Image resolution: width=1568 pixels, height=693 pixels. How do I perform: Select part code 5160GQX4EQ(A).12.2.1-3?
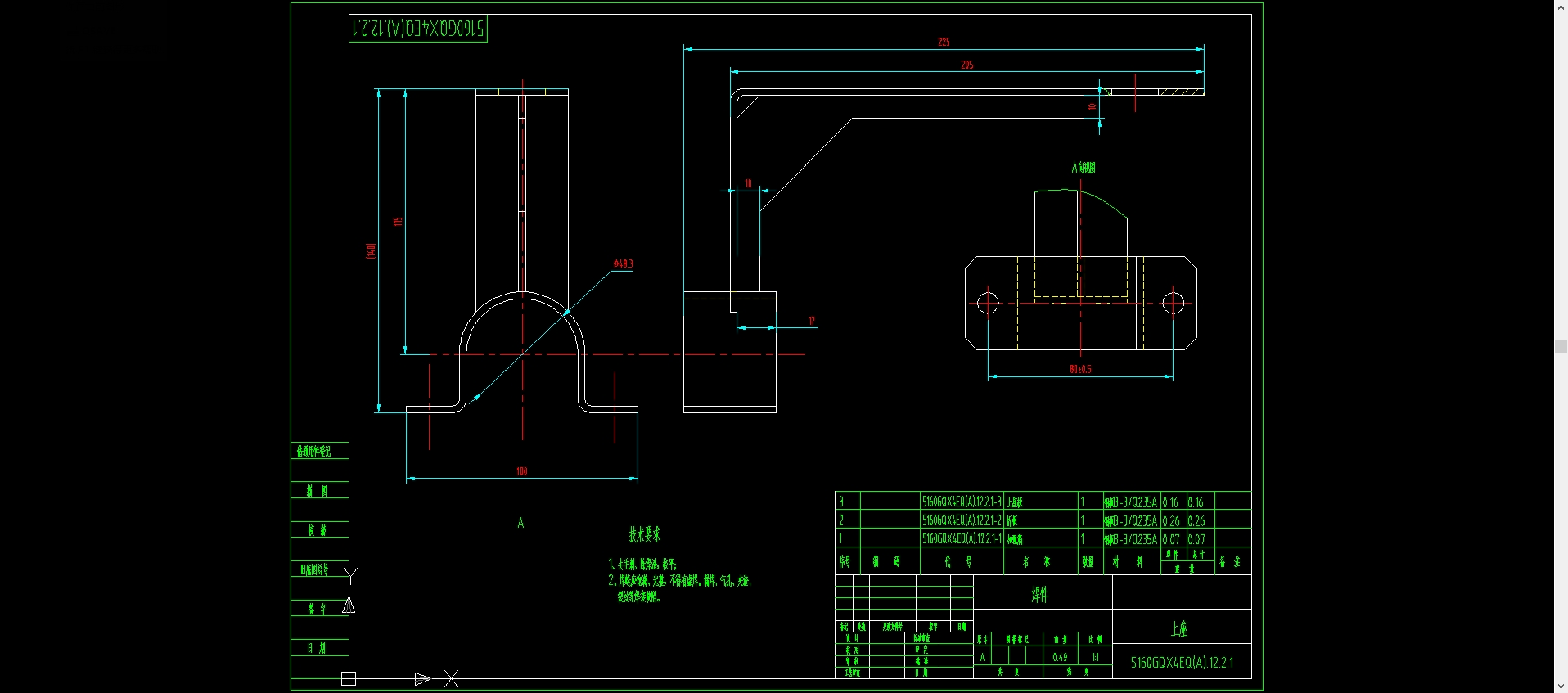pos(962,502)
